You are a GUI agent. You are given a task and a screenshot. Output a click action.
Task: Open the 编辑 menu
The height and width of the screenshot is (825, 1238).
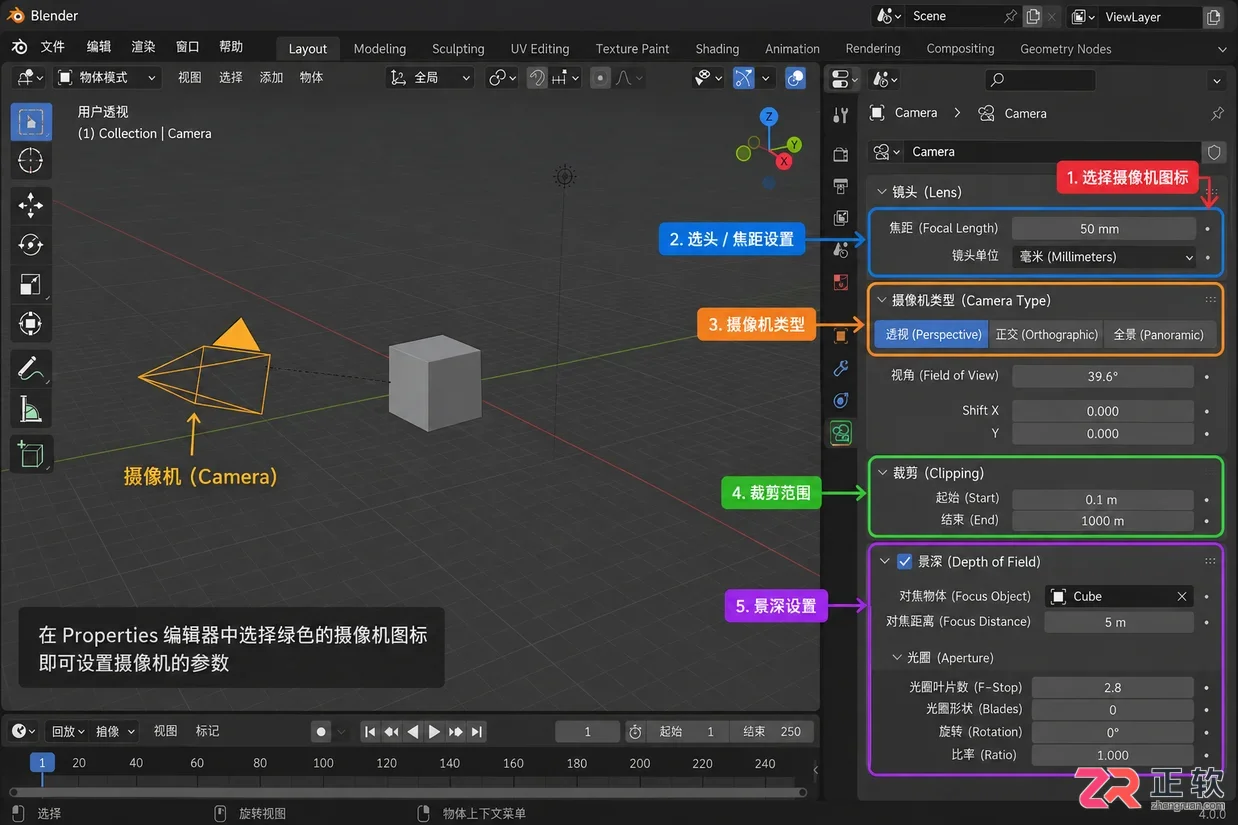click(x=99, y=47)
